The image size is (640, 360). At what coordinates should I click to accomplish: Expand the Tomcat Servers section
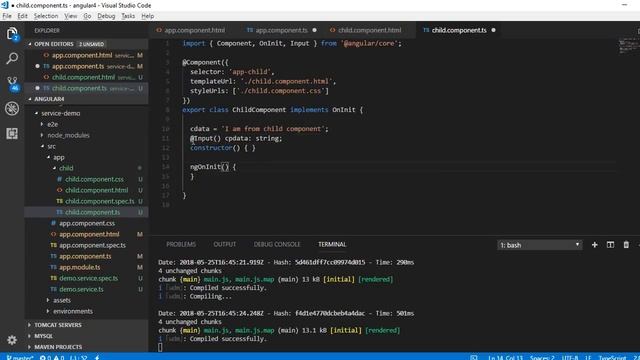point(87,325)
